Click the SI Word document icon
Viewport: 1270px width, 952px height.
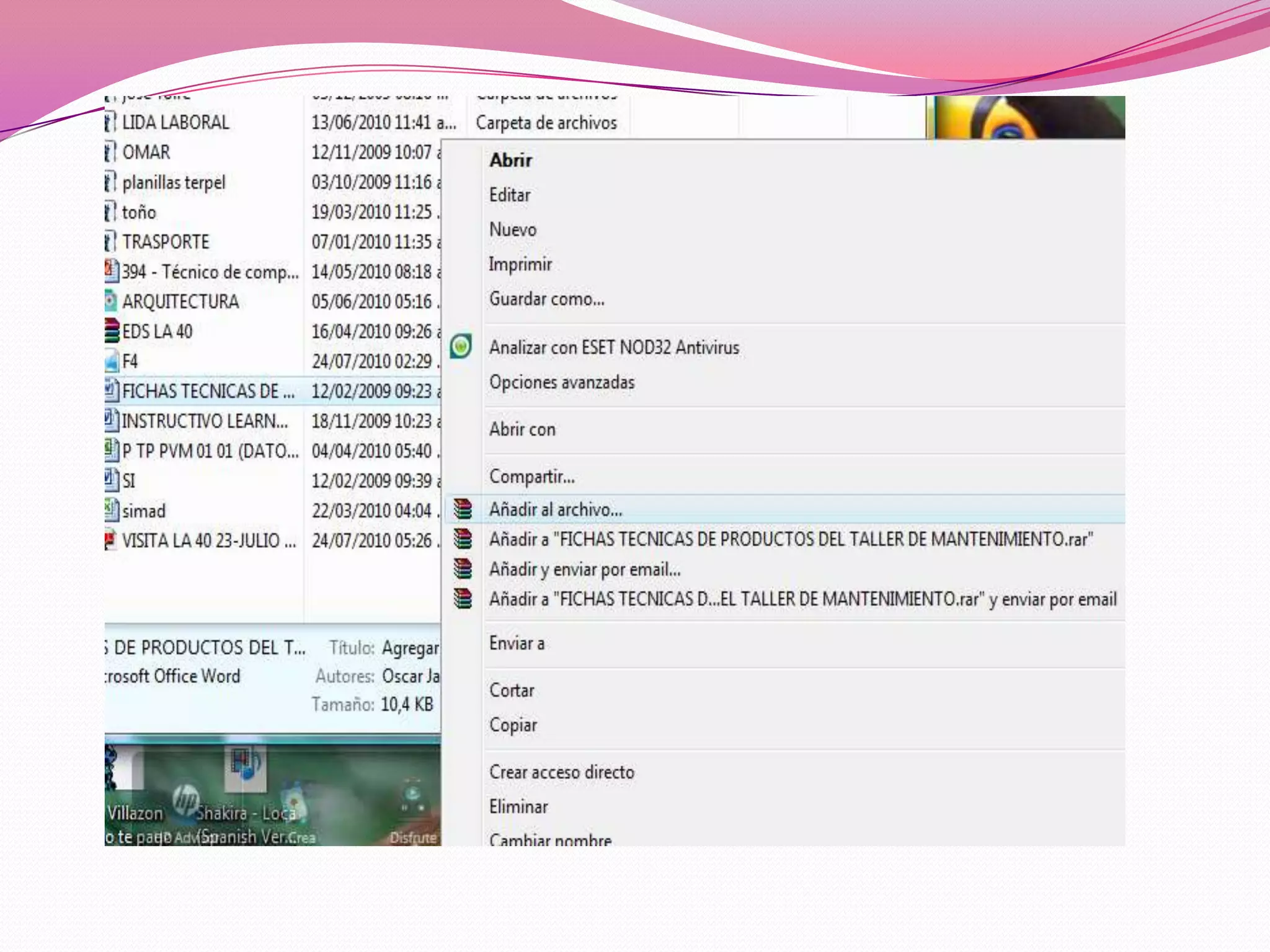point(112,480)
